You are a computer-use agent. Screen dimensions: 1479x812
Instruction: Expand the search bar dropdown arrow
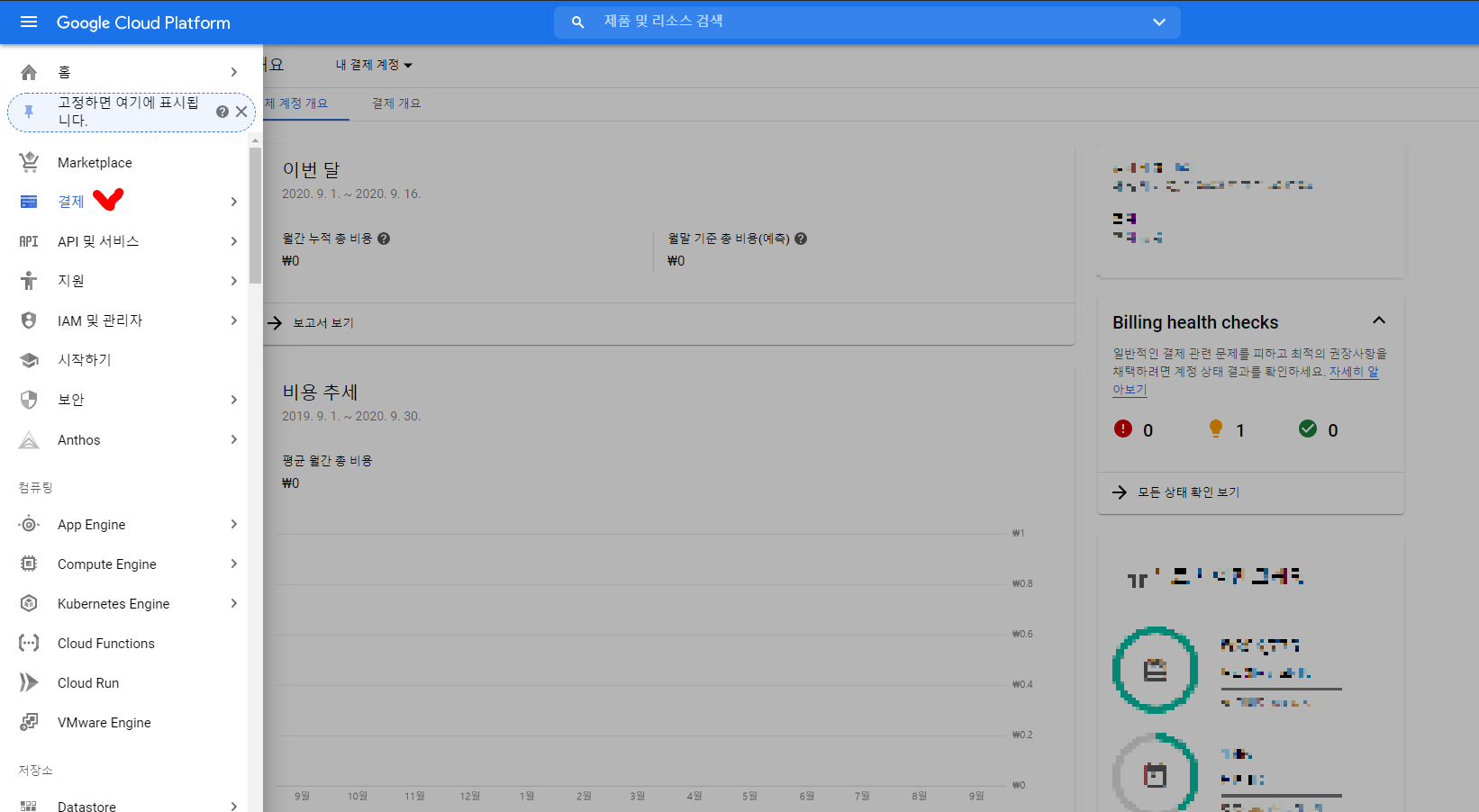click(x=1159, y=22)
